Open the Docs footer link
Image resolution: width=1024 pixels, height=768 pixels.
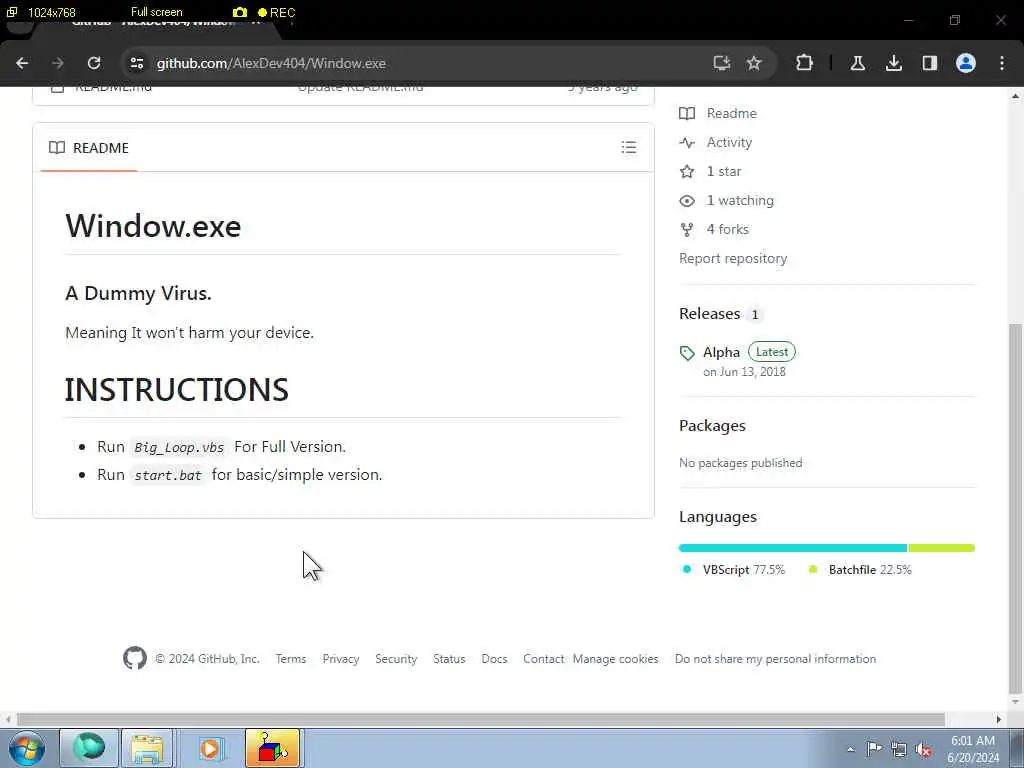point(494,659)
